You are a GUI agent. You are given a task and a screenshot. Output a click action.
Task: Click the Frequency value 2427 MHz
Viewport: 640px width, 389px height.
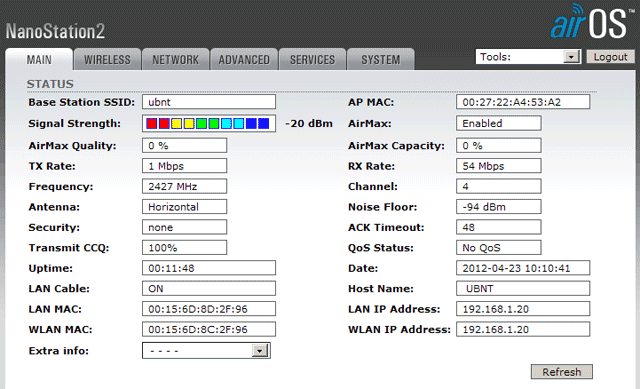click(x=184, y=186)
